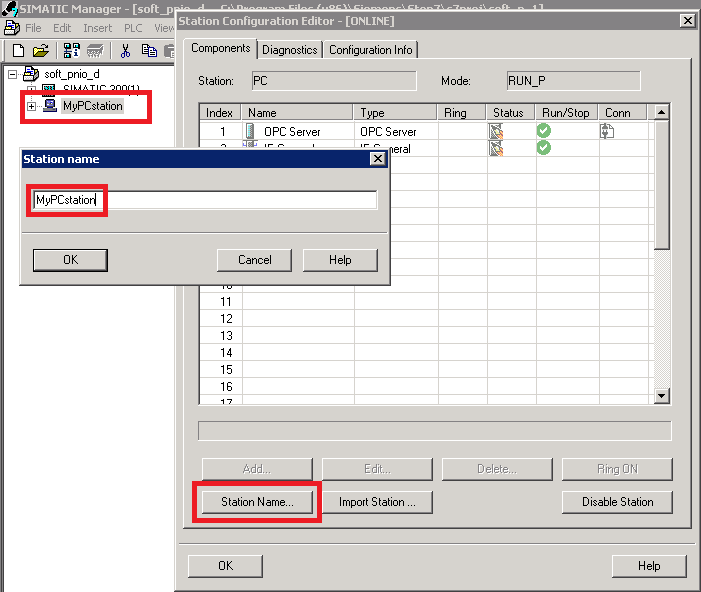The width and height of the screenshot is (701, 592).
Task: Click Help in the Station name dialog
Action: point(340,260)
